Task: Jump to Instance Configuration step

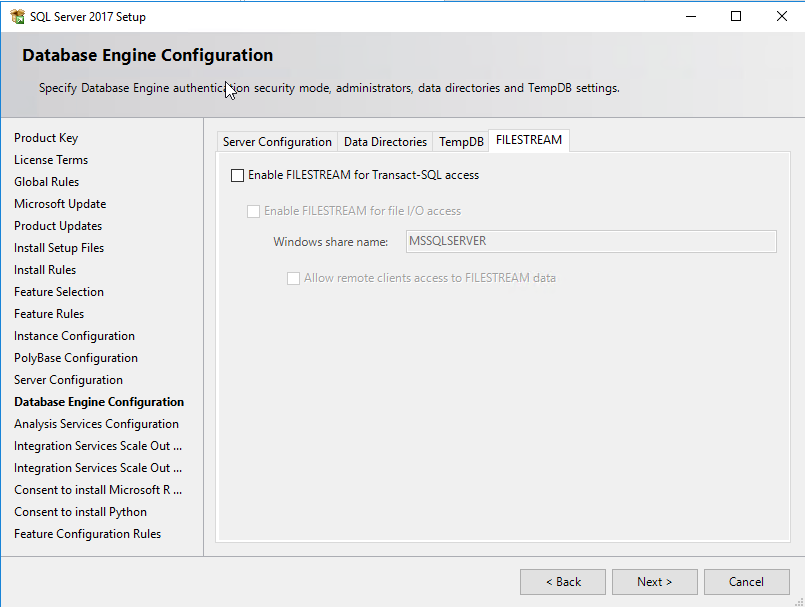Action: (x=74, y=336)
